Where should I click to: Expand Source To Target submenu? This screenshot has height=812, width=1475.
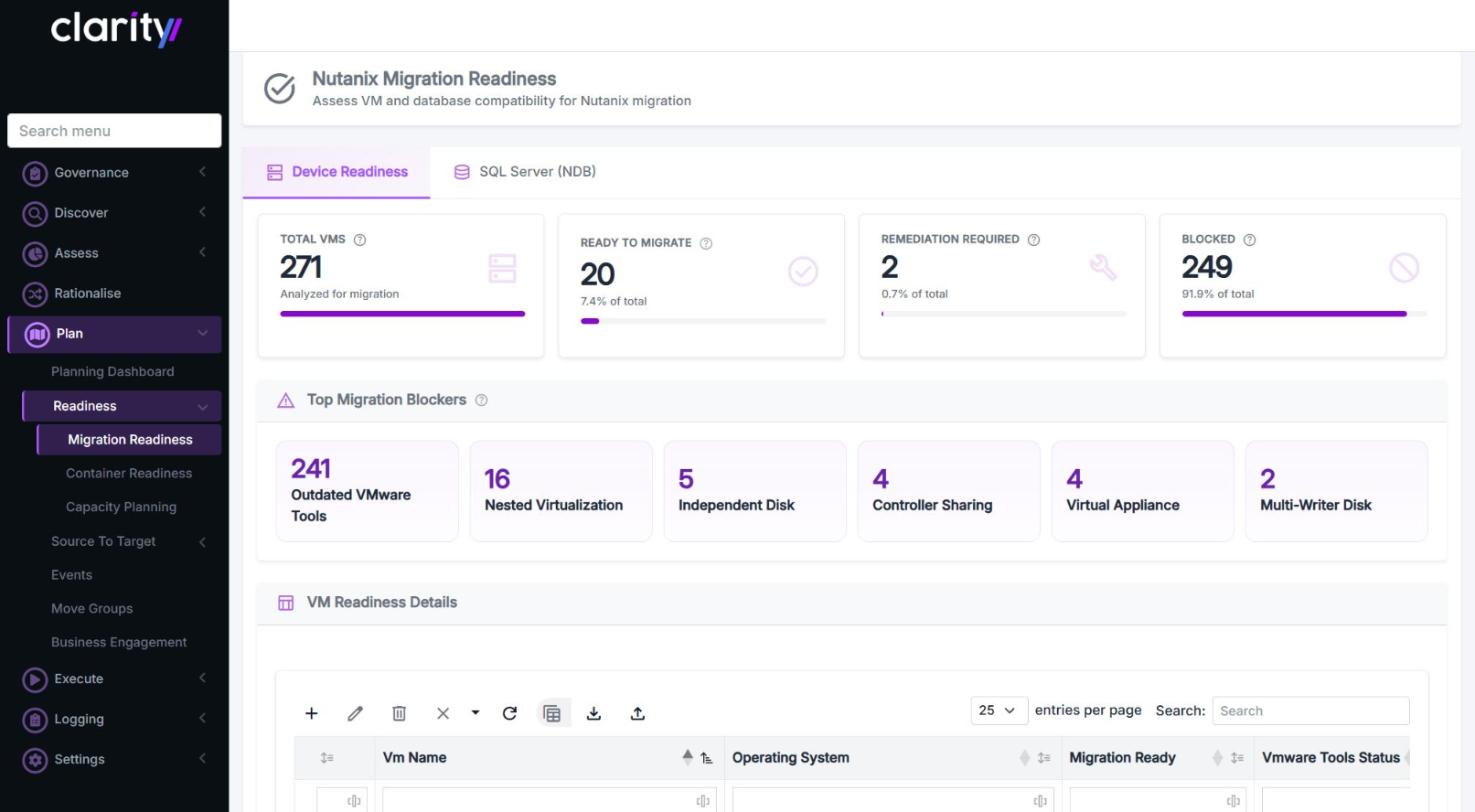coord(128,541)
